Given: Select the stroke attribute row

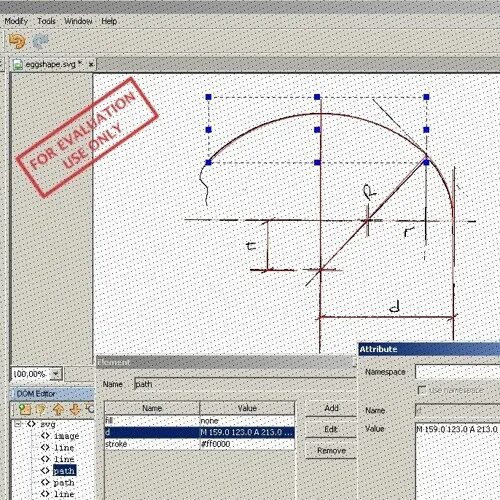Looking at the screenshot, I should tap(200, 444).
